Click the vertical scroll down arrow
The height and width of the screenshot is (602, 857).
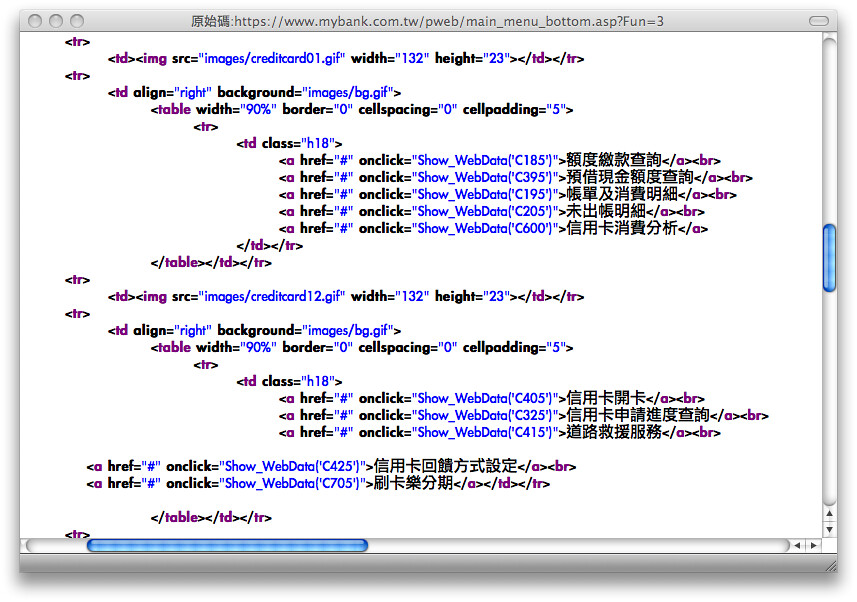(829, 529)
